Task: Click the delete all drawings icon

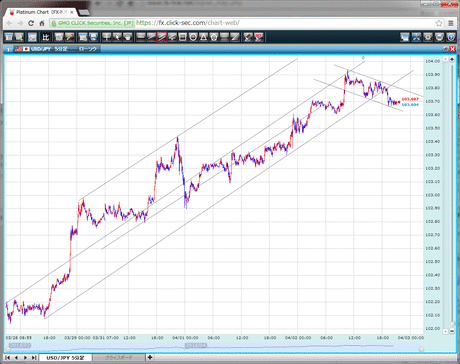Action: pyautogui.click(x=259, y=37)
